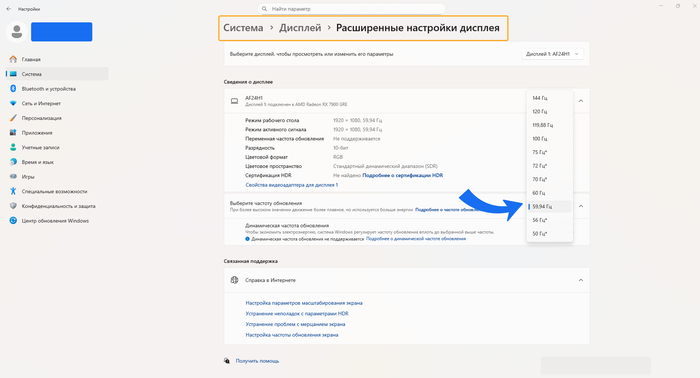Click the user avatar icon
Viewport: 700px width, 378px height.
[17, 32]
